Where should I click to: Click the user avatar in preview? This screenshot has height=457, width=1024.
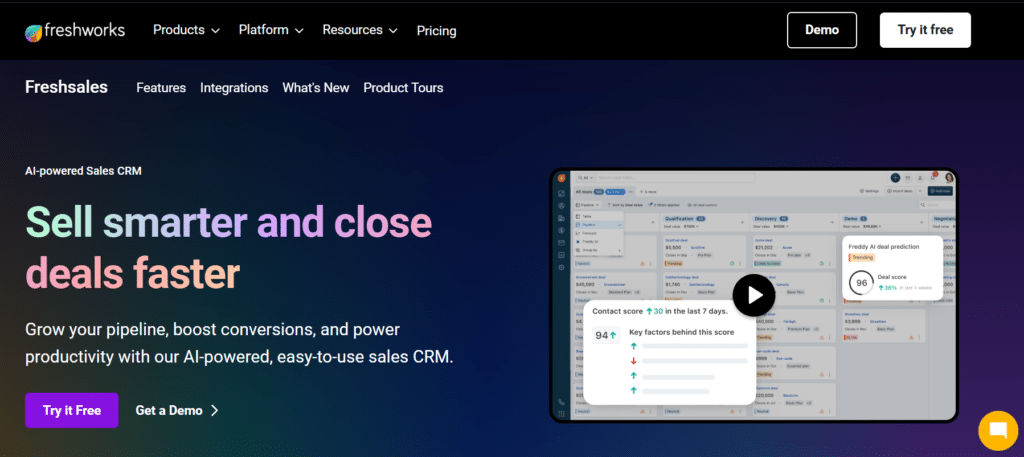click(949, 178)
